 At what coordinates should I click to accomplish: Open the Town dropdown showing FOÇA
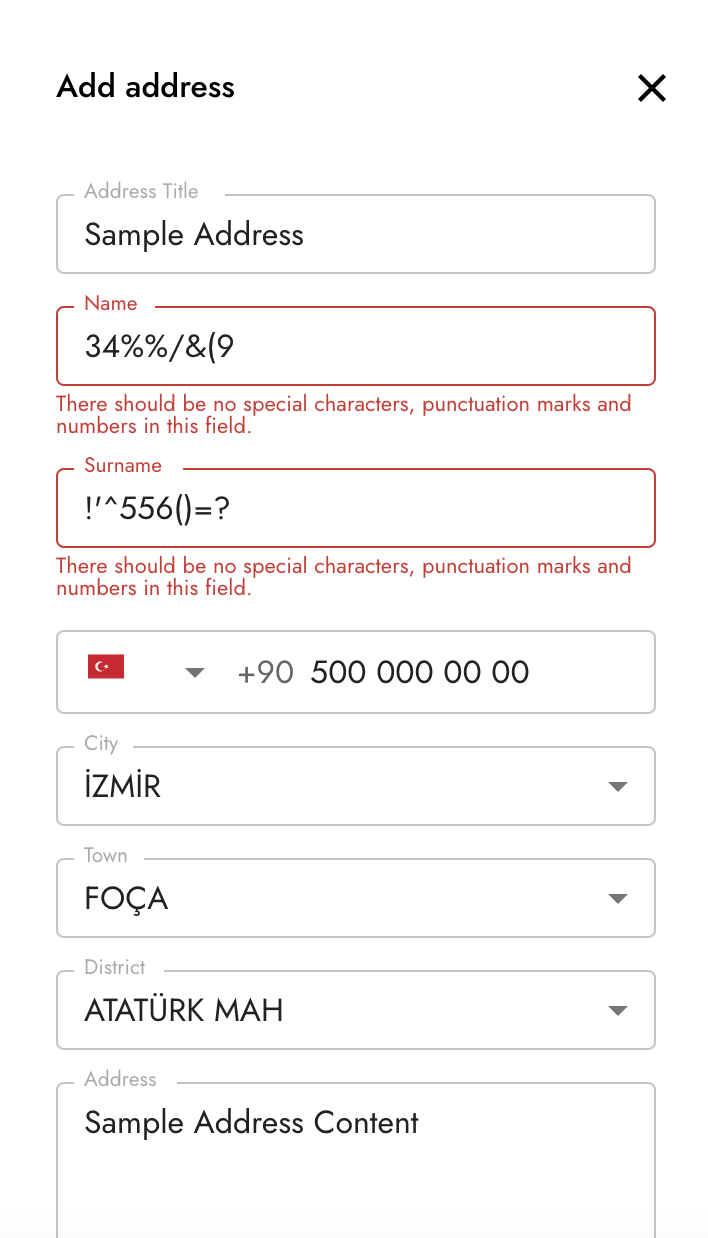(x=330, y=899)
